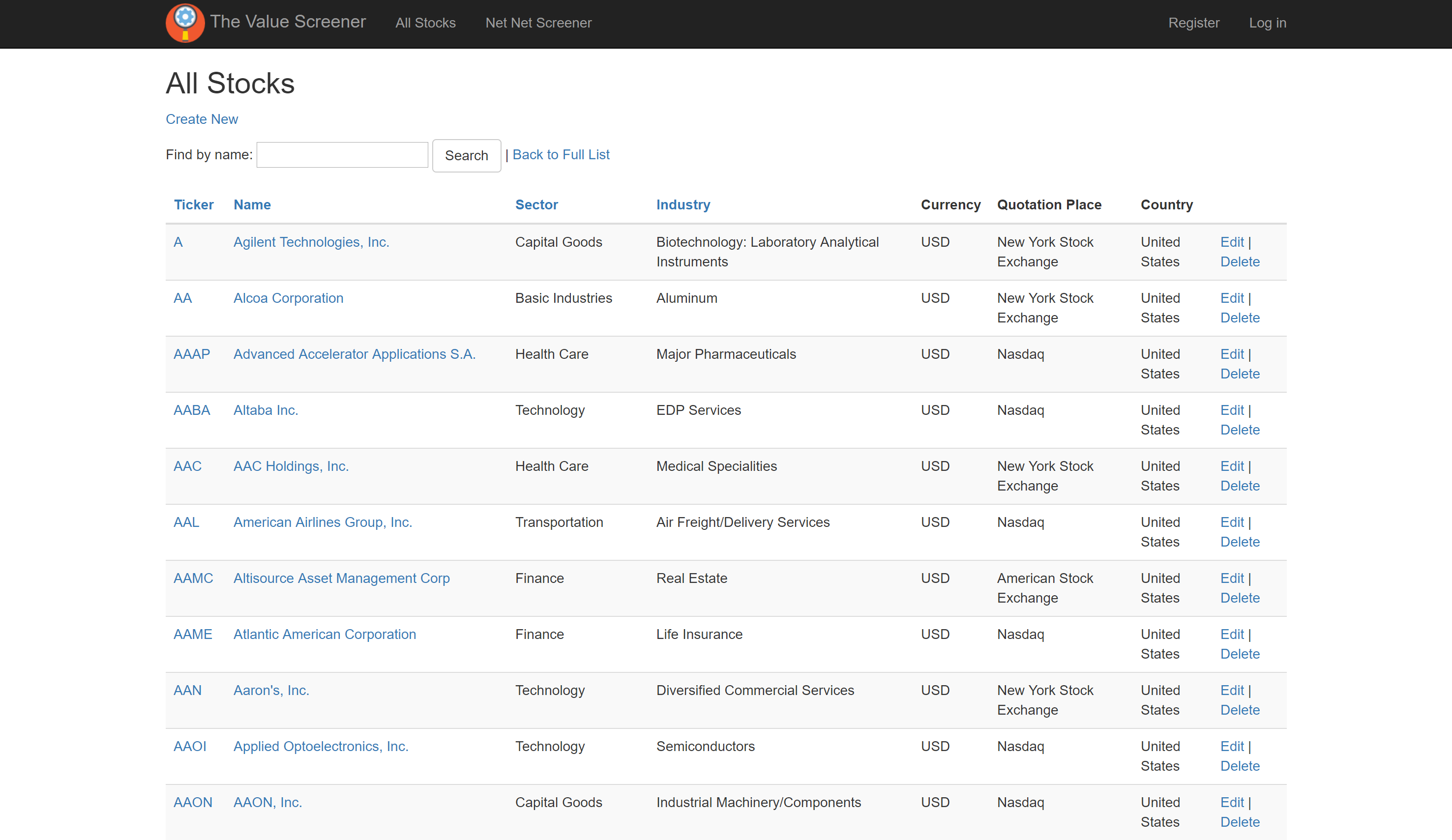Delete the Agilent Technologies row
This screenshot has height=840, width=1452.
(1240, 261)
